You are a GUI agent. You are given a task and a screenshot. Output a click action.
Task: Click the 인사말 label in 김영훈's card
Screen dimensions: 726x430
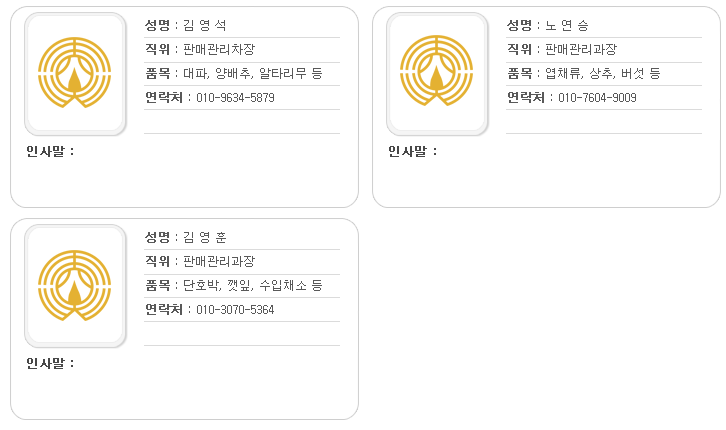(45, 363)
